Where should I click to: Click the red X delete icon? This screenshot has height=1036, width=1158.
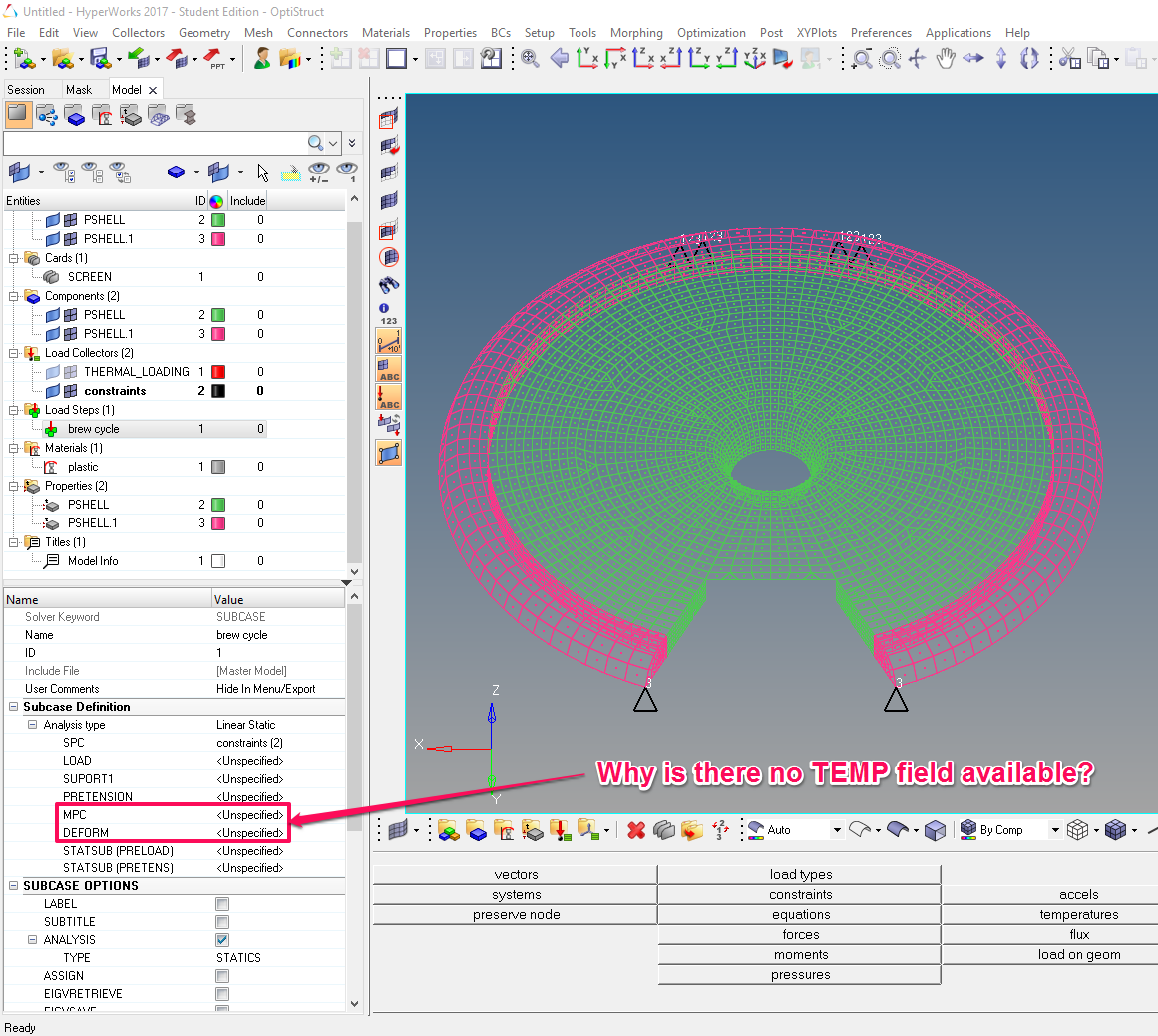coord(636,830)
